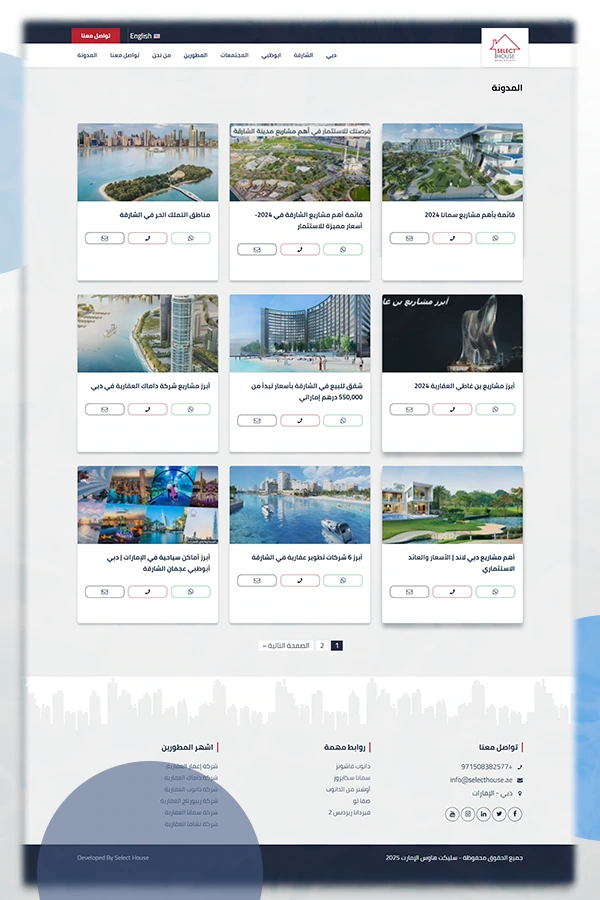This screenshot has width=600, height=900.
Task: Open the Binghatti dark tower card thumbnail
Action: coord(452,333)
